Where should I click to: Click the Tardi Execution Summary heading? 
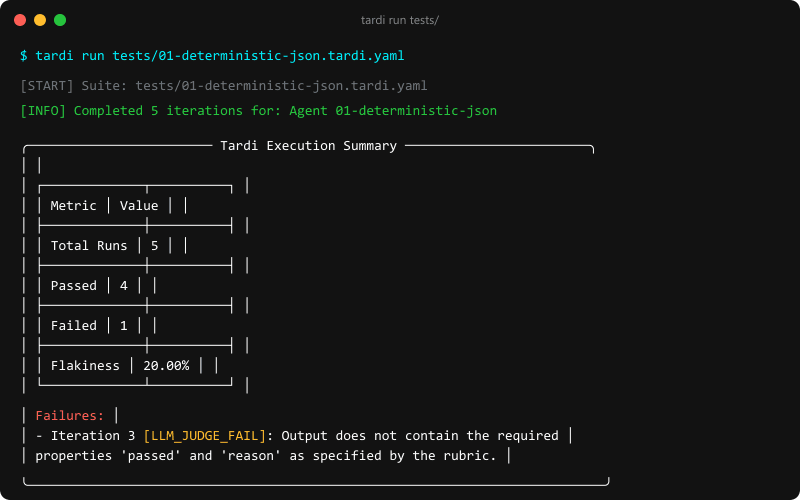click(x=308, y=146)
